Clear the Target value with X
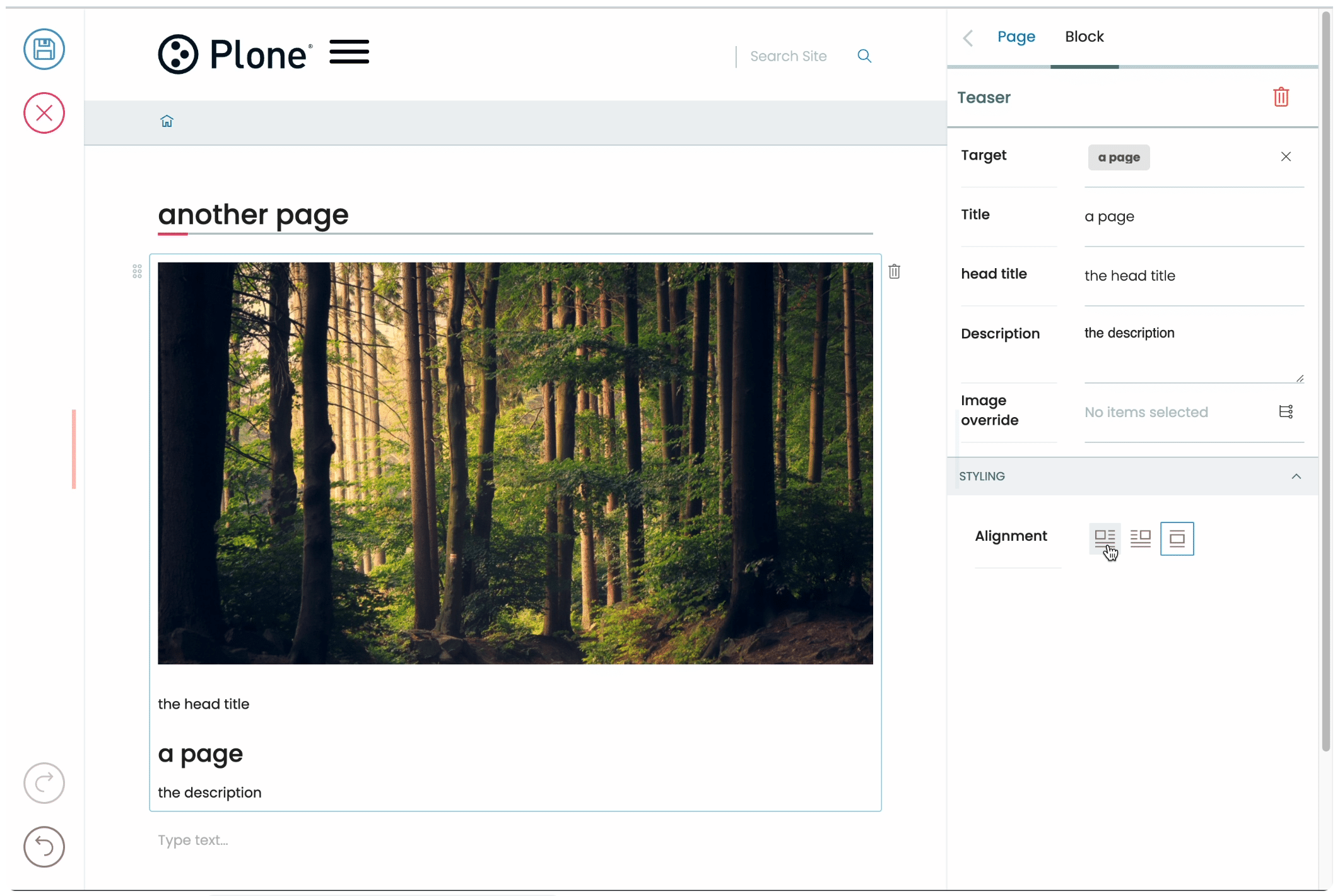The image size is (1340, 896). pyautogui.click(x=1286, y=156)
